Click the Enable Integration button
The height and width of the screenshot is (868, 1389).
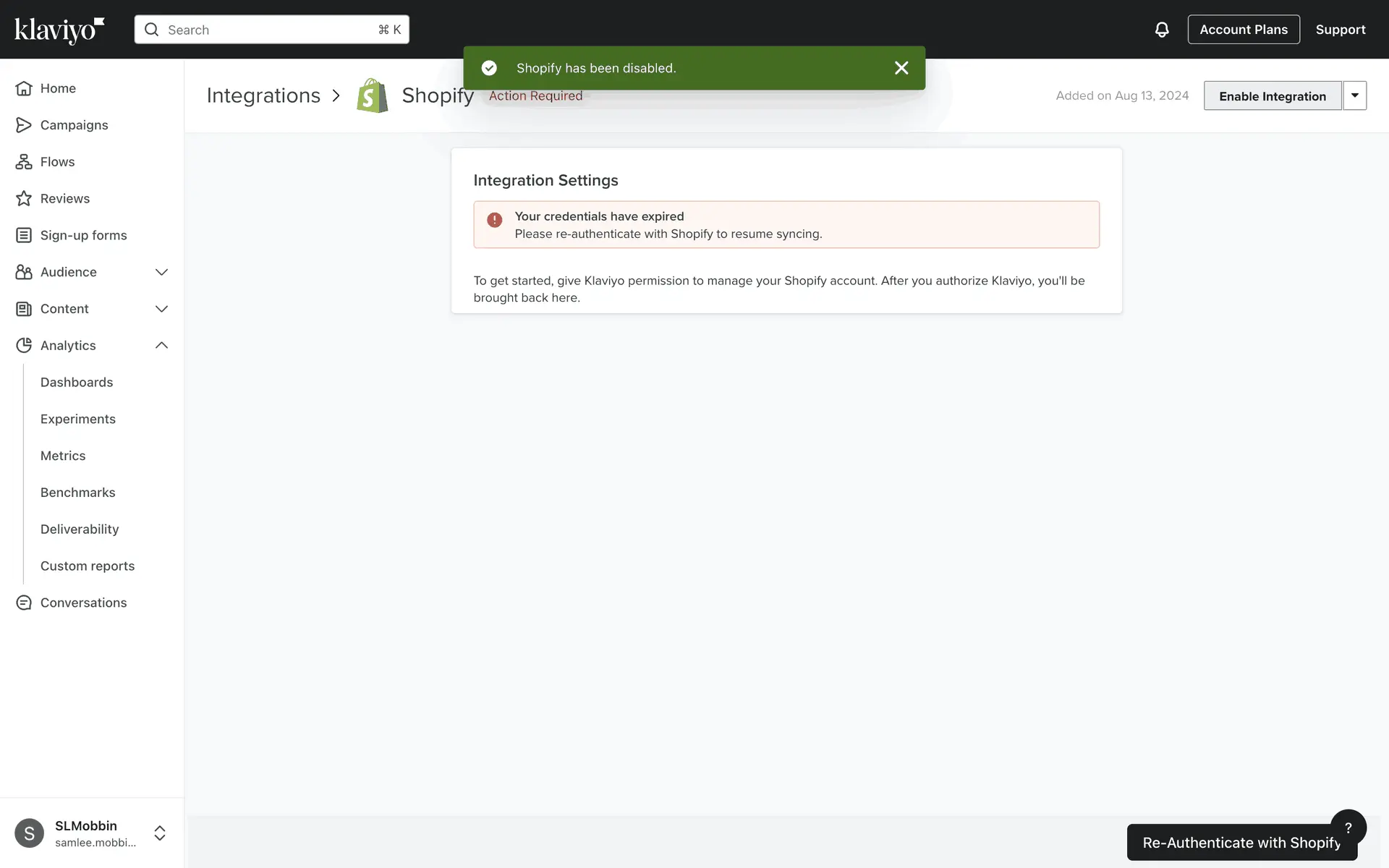tap(1272, 96)
